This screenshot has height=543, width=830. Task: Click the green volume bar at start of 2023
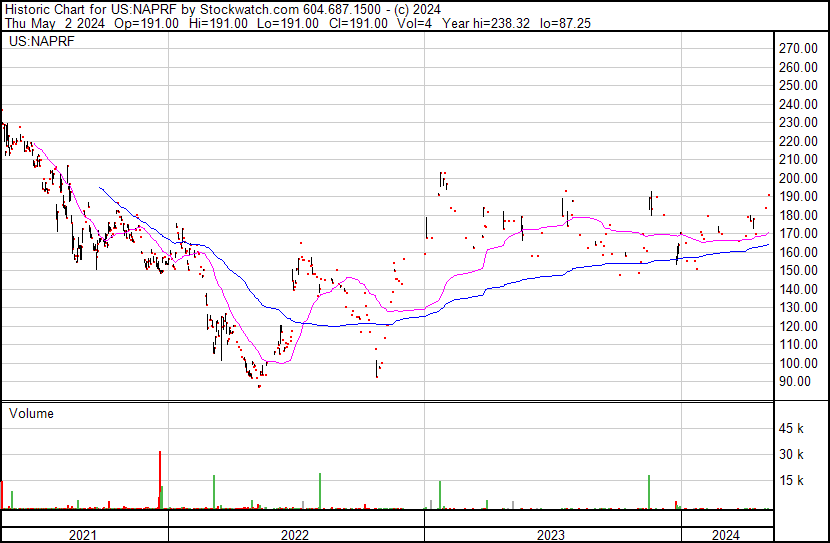click(440, 495)
